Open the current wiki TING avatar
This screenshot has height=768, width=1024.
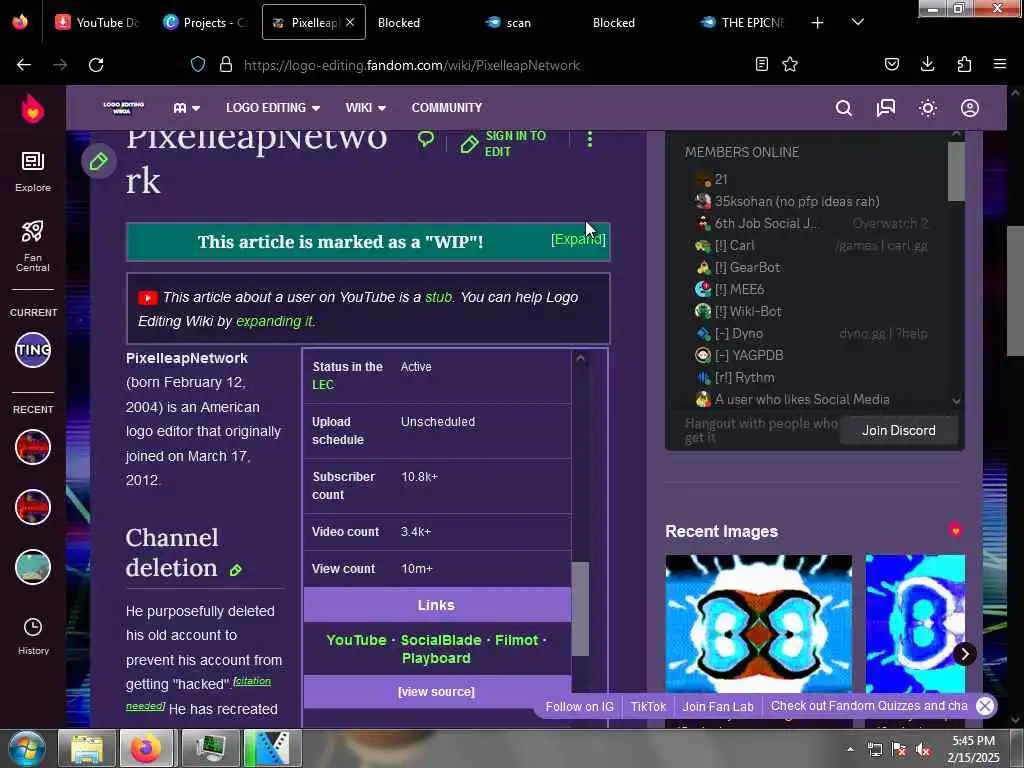pos(33,350)
